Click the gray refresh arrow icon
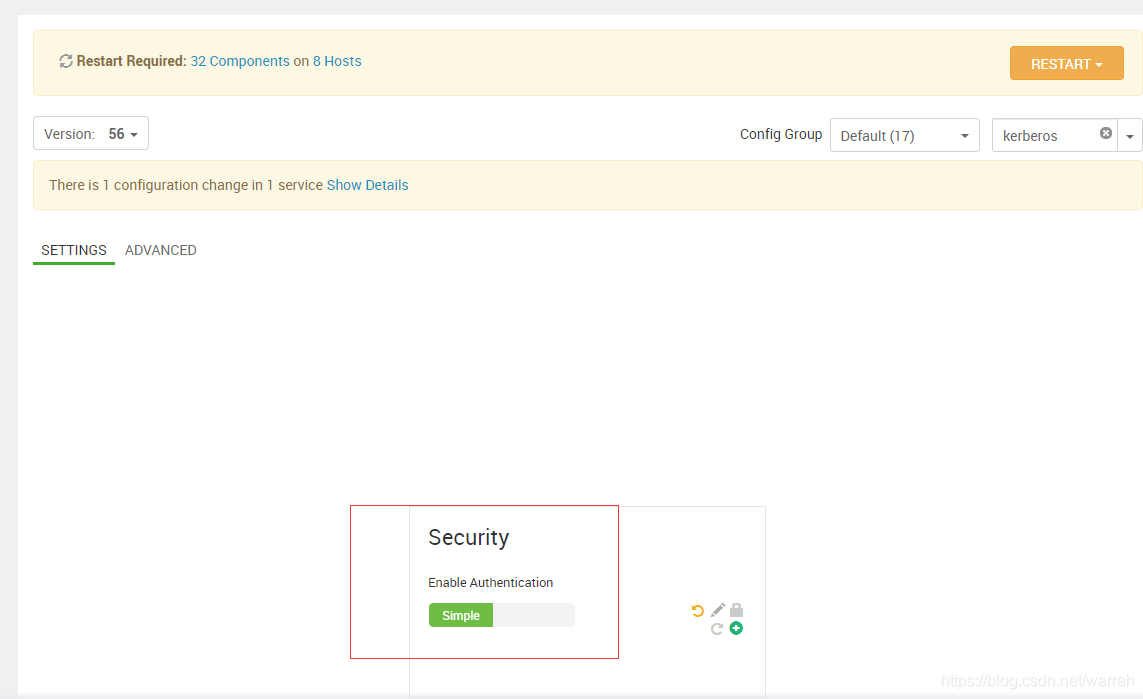The width and height of the screenshot is (1143, 699). tap(717, 629)
